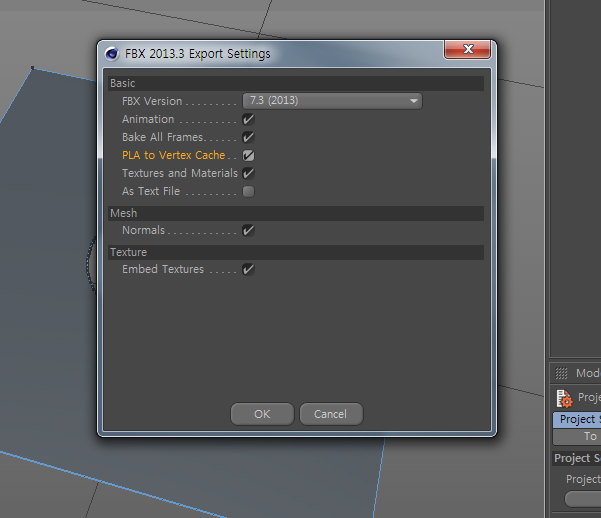
Task: Click the Project settings gear icon
Action: 564,398
